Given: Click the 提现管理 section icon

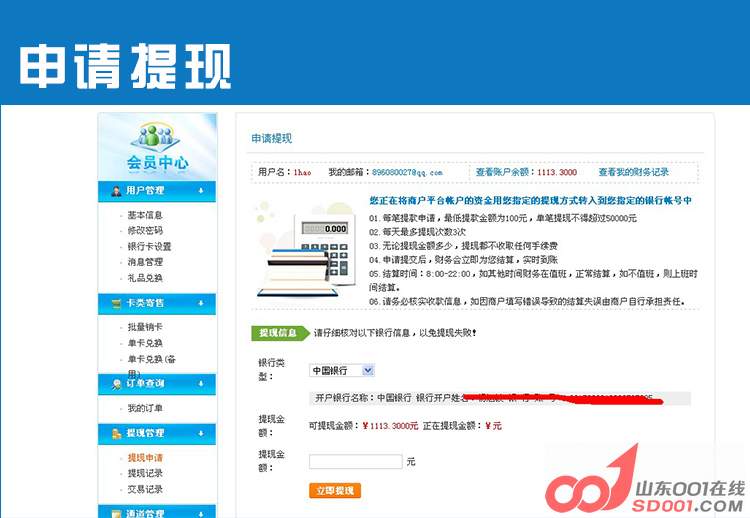Looking at the screenshot, I should 116,434.
